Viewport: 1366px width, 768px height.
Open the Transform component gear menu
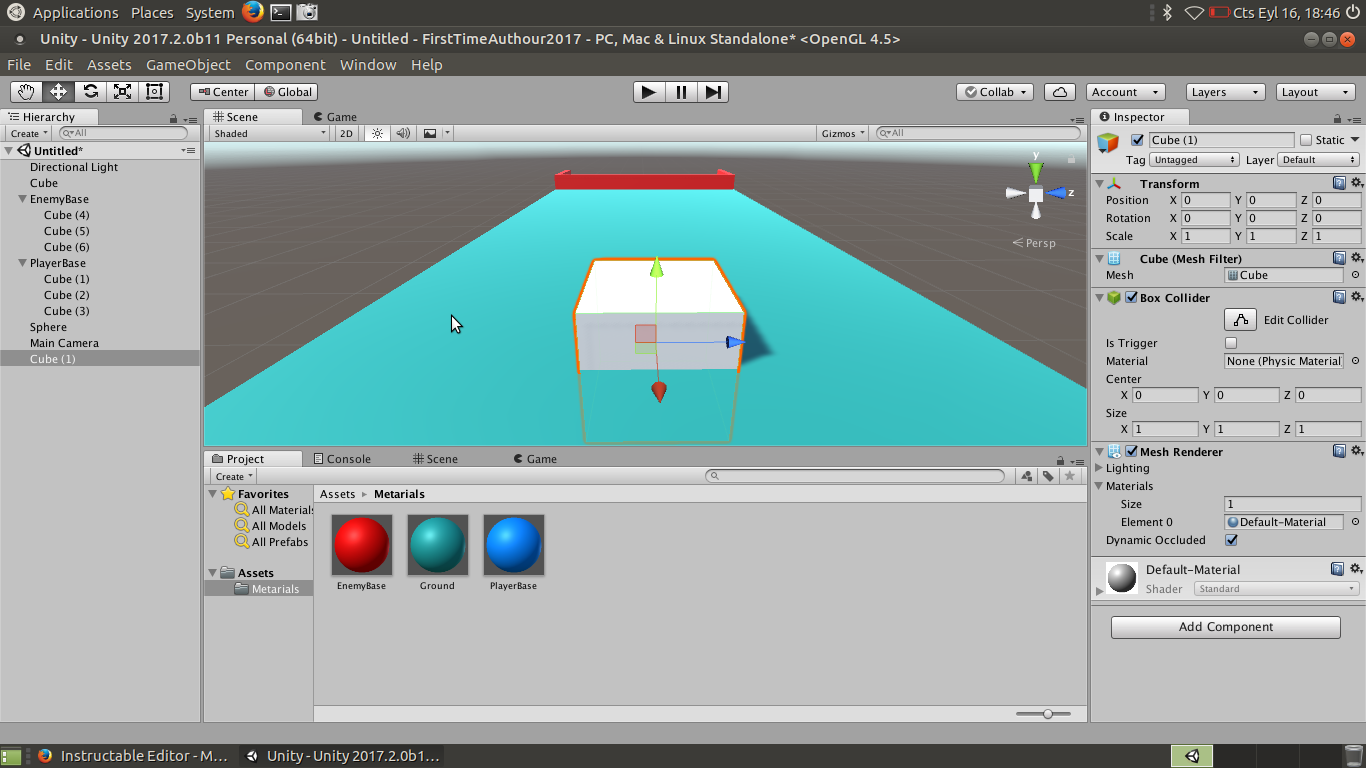tap(1356, 183)
